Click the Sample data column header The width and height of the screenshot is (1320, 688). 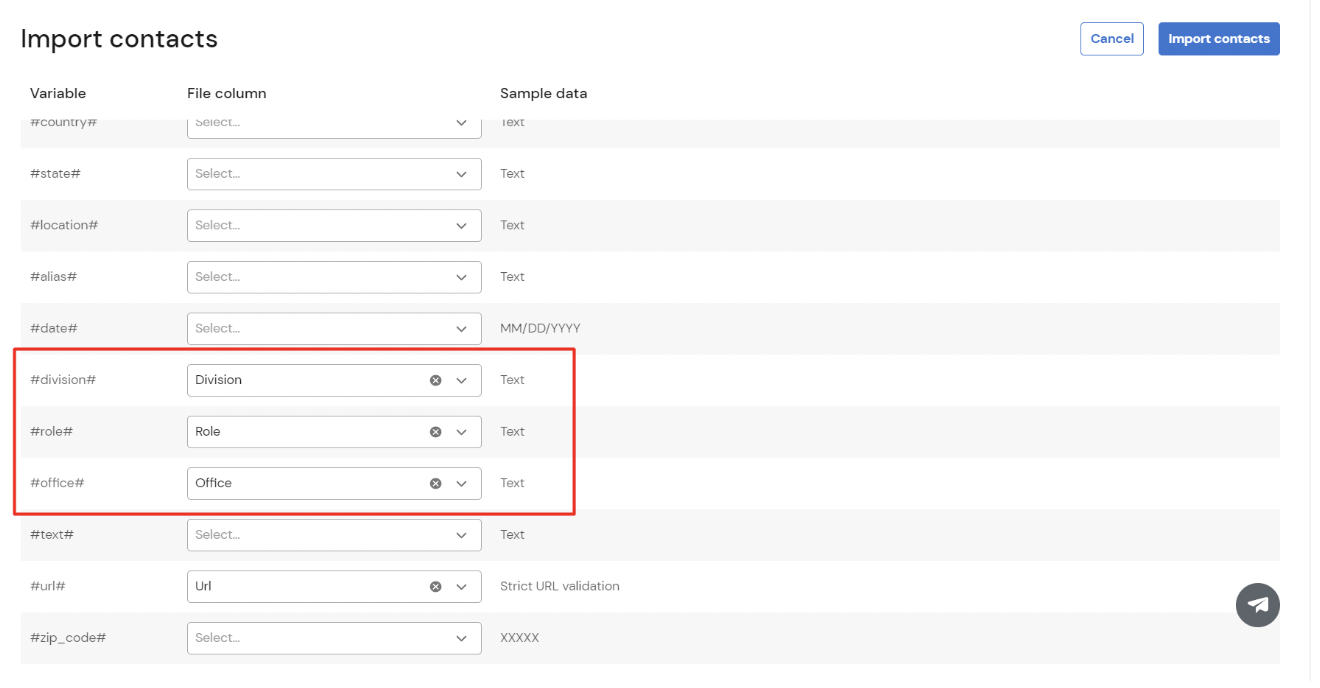click(x=543, y=93)
